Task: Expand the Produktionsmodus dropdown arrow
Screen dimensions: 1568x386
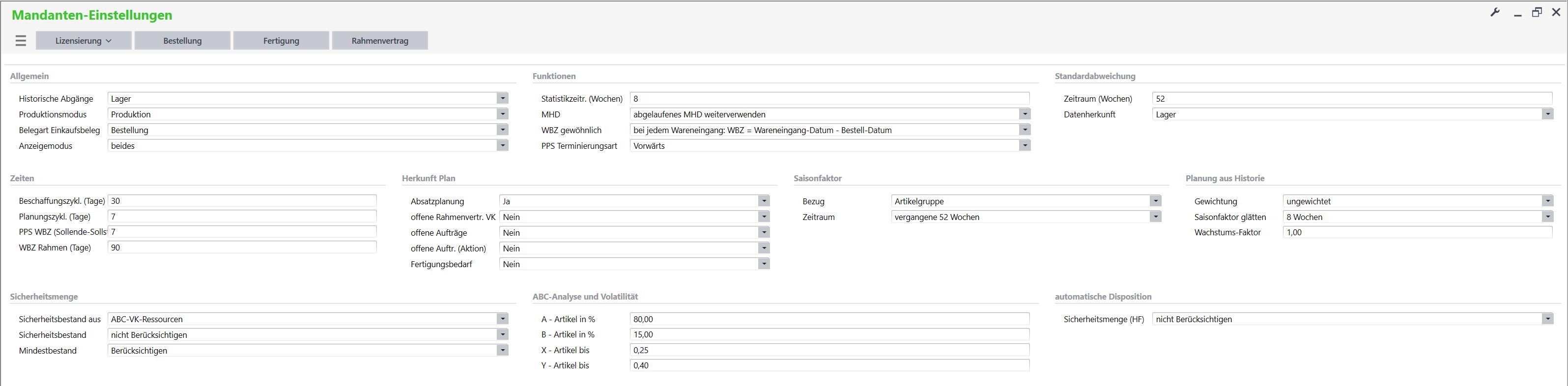Action: pyautogui.click(x=502, y=114)
